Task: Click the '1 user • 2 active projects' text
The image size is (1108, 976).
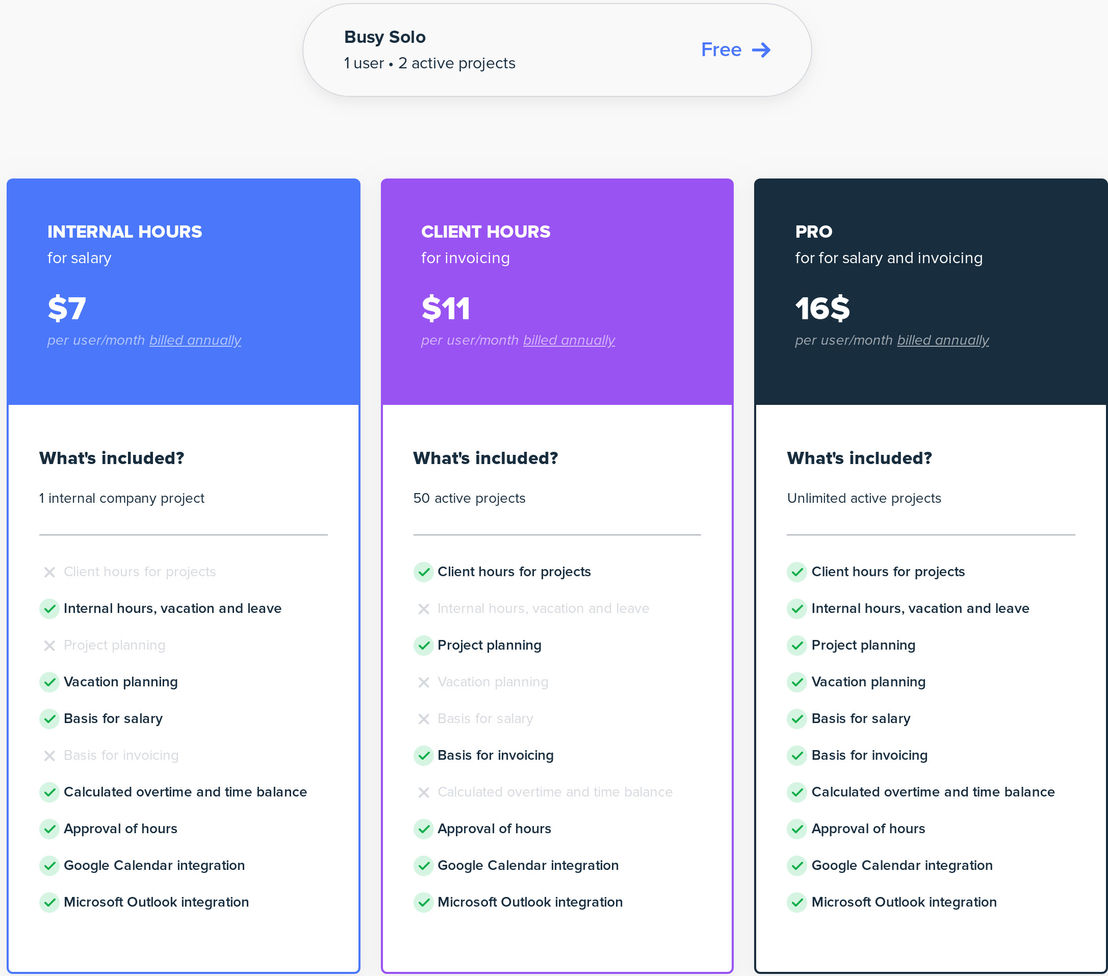Action: 430,63
